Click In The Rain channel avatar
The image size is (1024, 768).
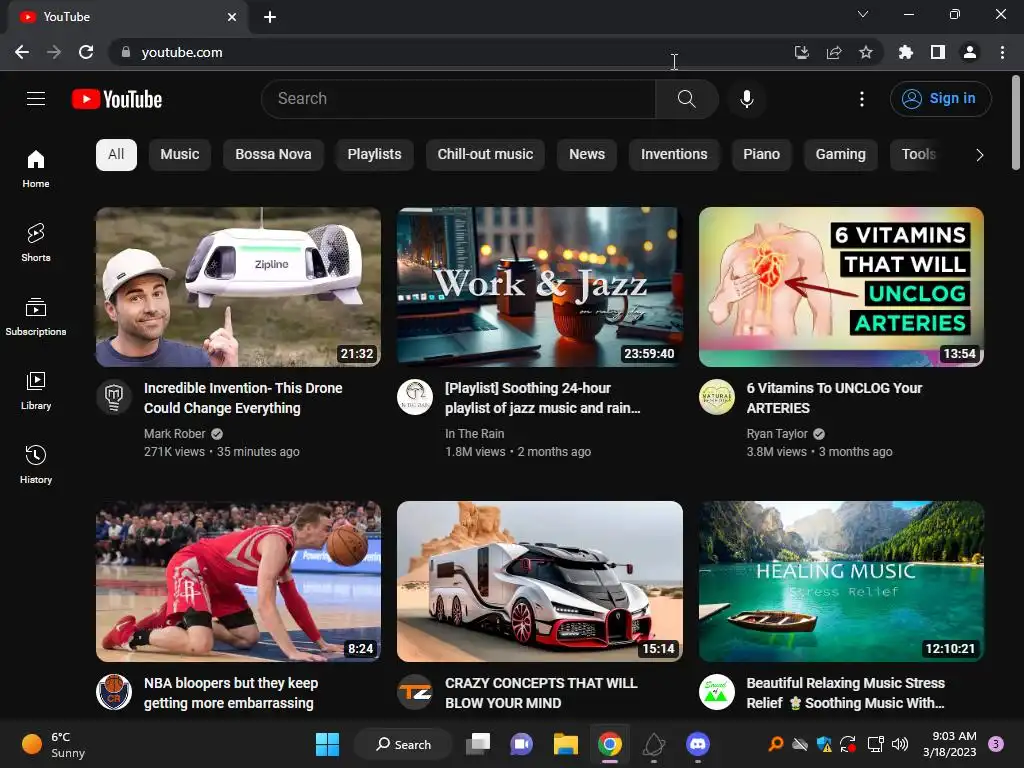(x=415, y=396)
